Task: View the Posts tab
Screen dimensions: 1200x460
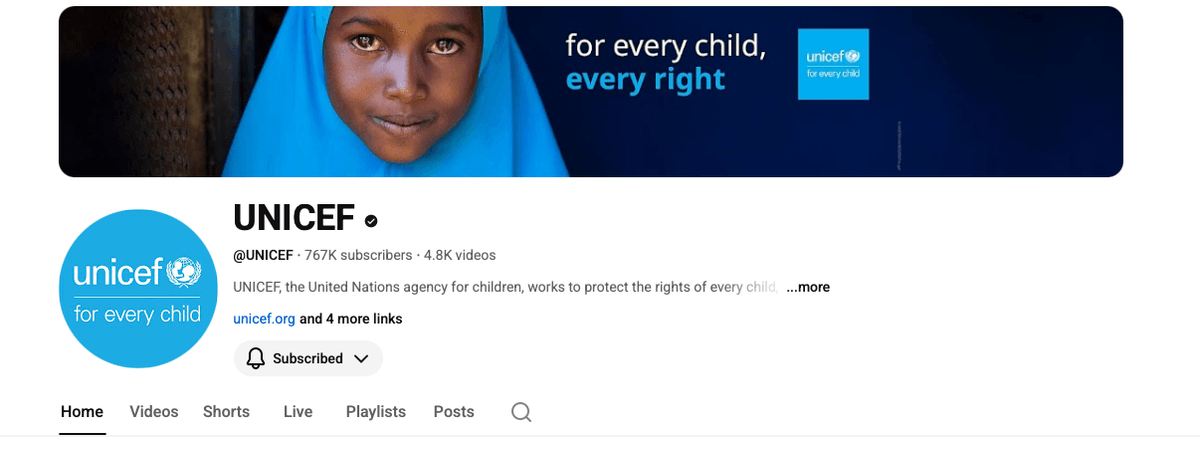Action: coord(454,412)
